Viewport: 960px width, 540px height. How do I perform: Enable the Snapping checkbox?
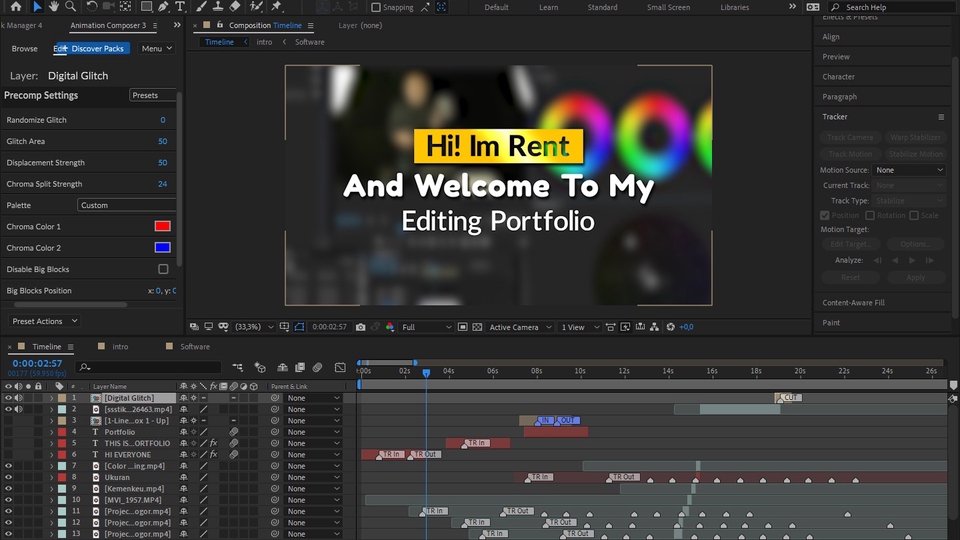tap(376, 7)
